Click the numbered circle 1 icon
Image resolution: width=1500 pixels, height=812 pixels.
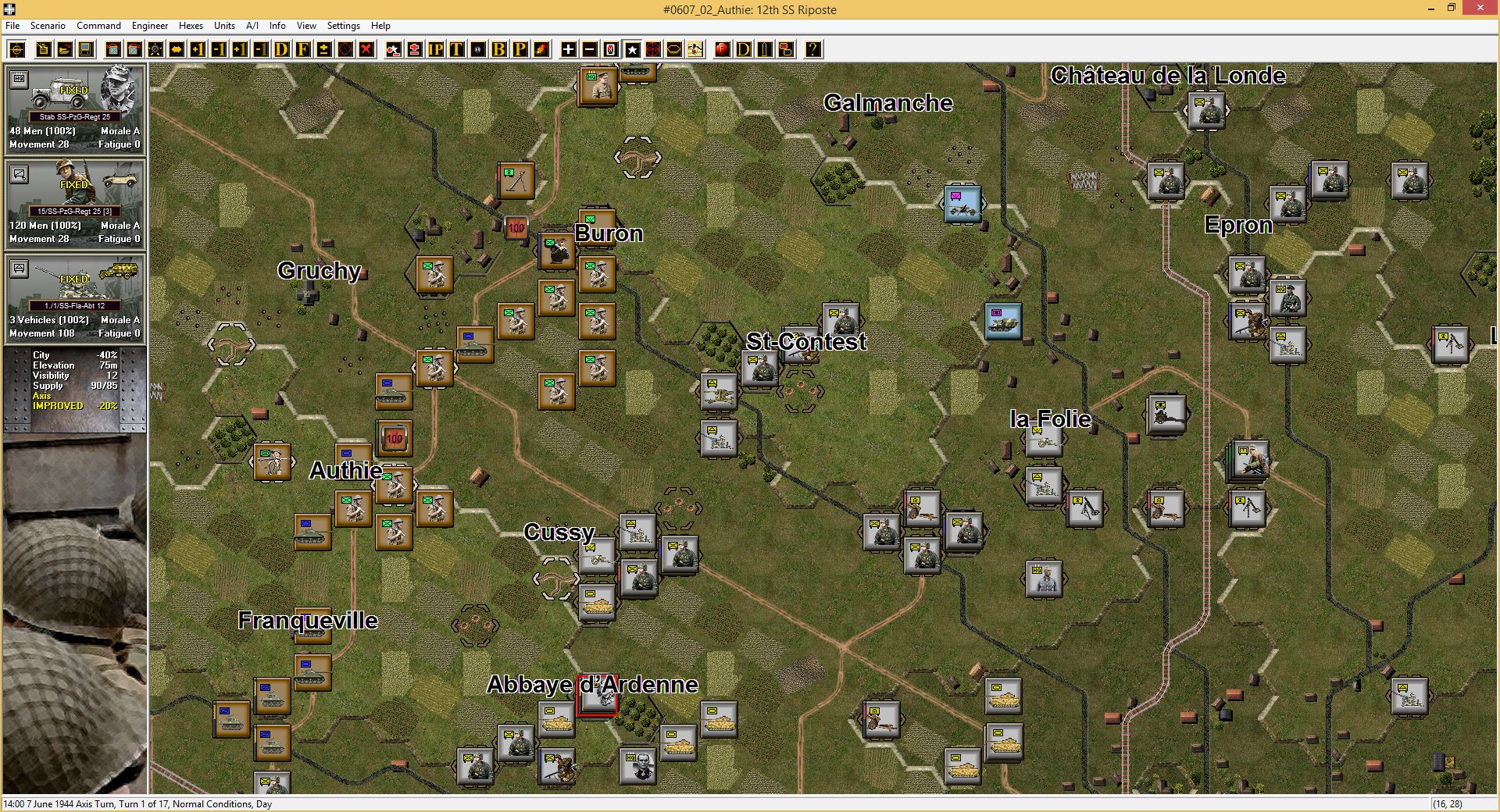point(477,50)
